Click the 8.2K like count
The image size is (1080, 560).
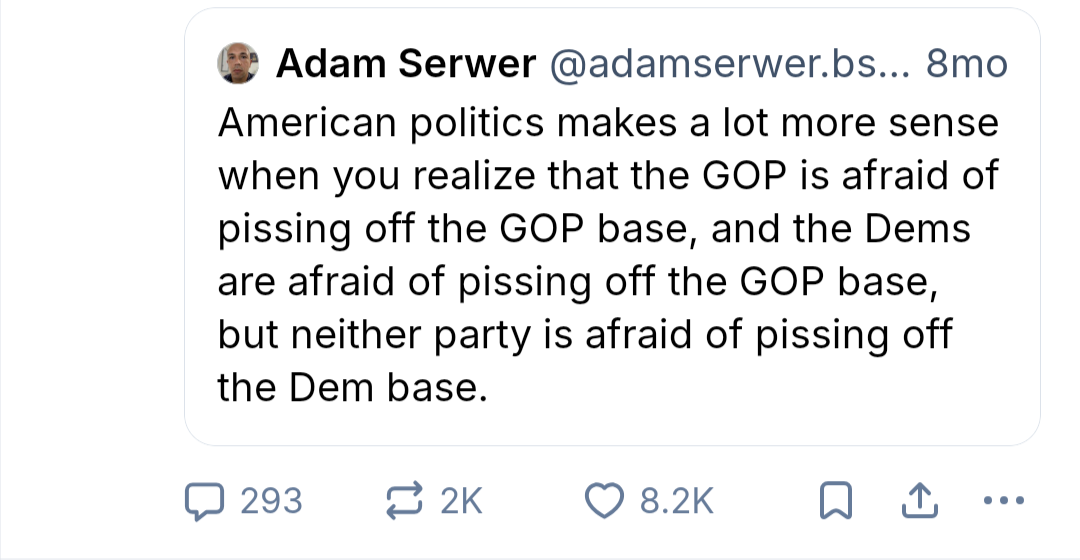[677, 501]
